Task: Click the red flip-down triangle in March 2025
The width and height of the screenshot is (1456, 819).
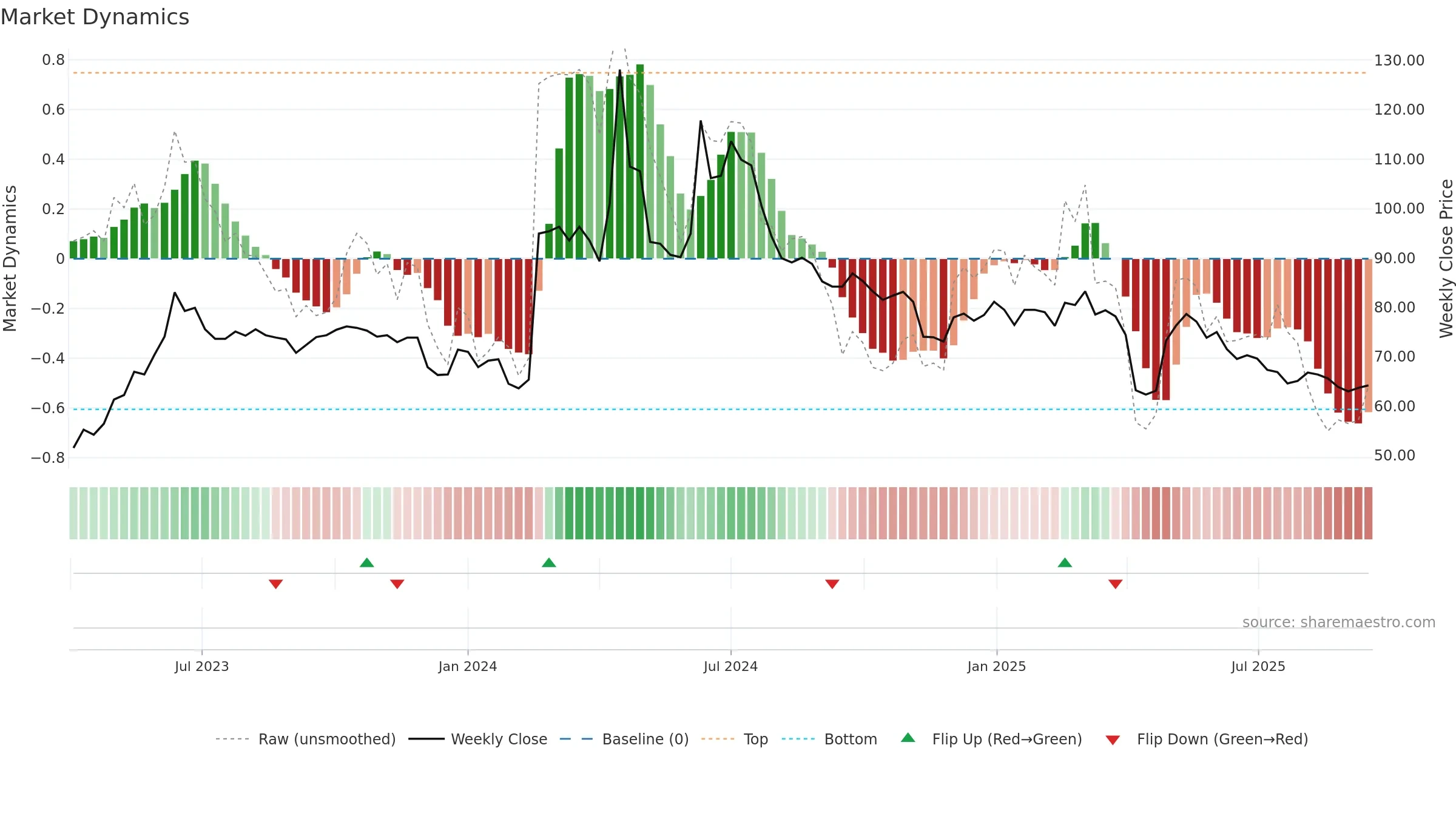Action: [1116, 584]
